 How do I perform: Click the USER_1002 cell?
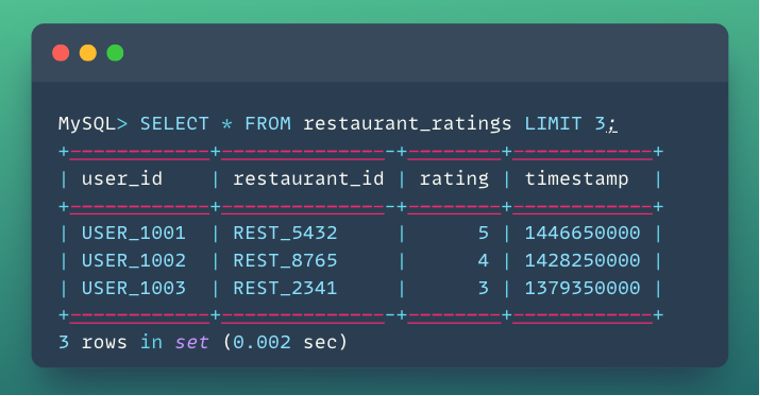[134, 261]
